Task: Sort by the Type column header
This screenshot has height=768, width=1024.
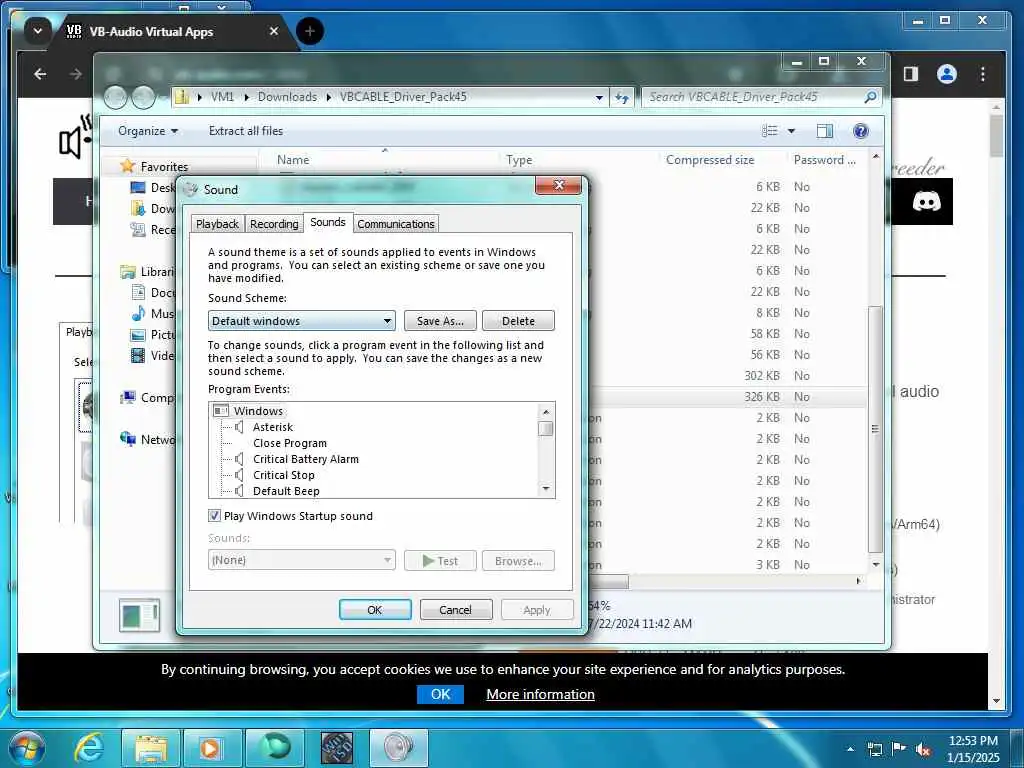Action: (519, 160)
